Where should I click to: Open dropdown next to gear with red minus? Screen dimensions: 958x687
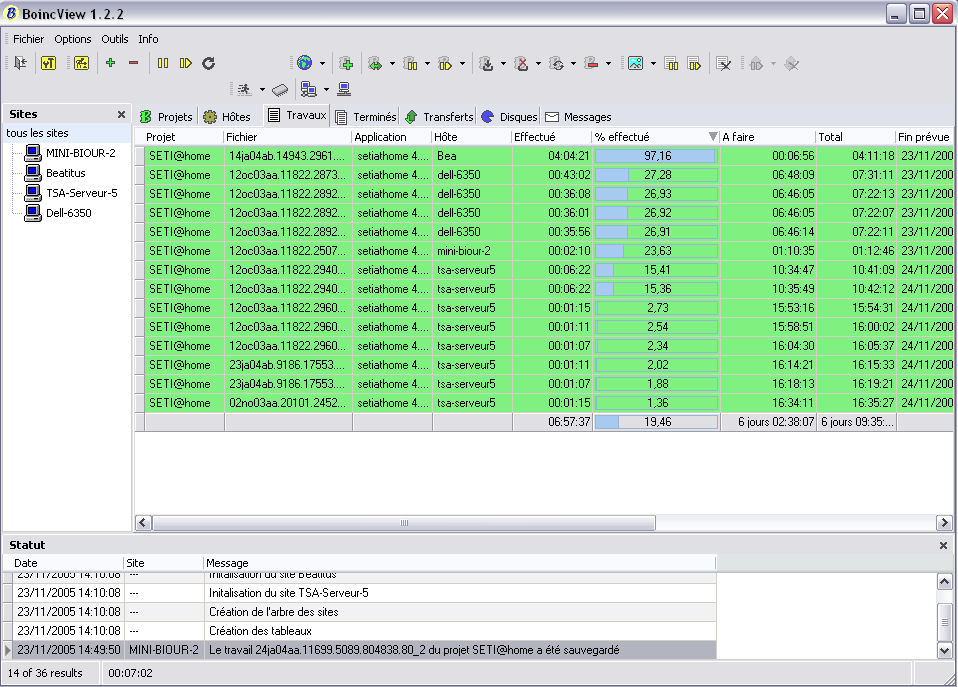609,64
